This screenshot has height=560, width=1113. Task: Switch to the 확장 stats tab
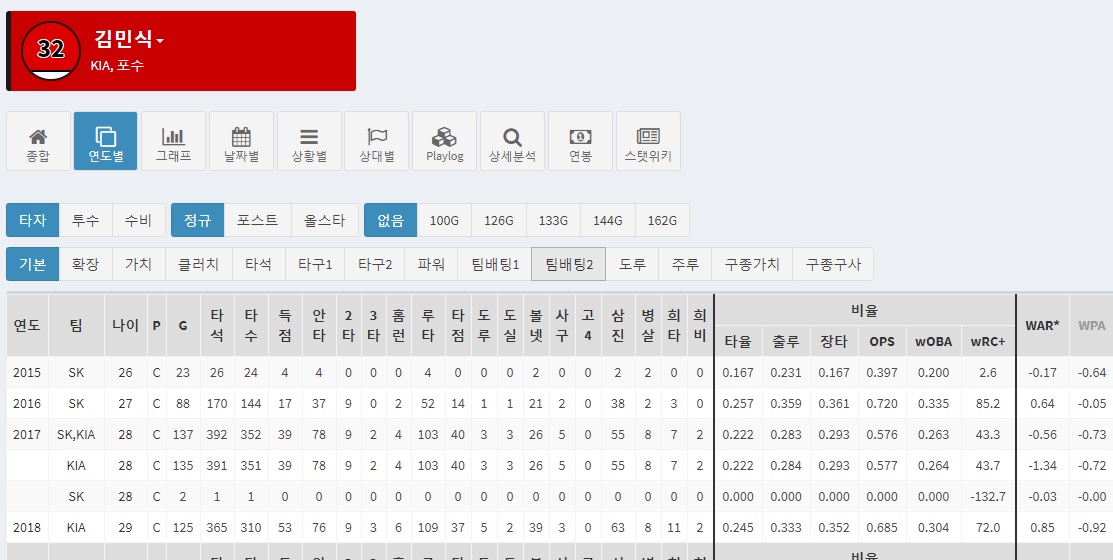click(x=86, y=265)
